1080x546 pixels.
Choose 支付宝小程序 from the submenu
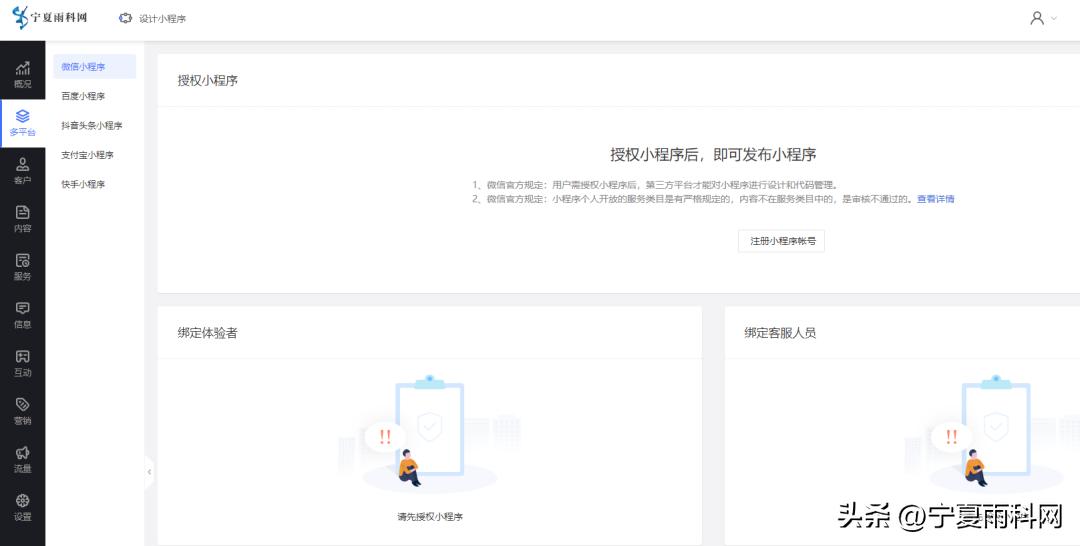pos(87,155)
